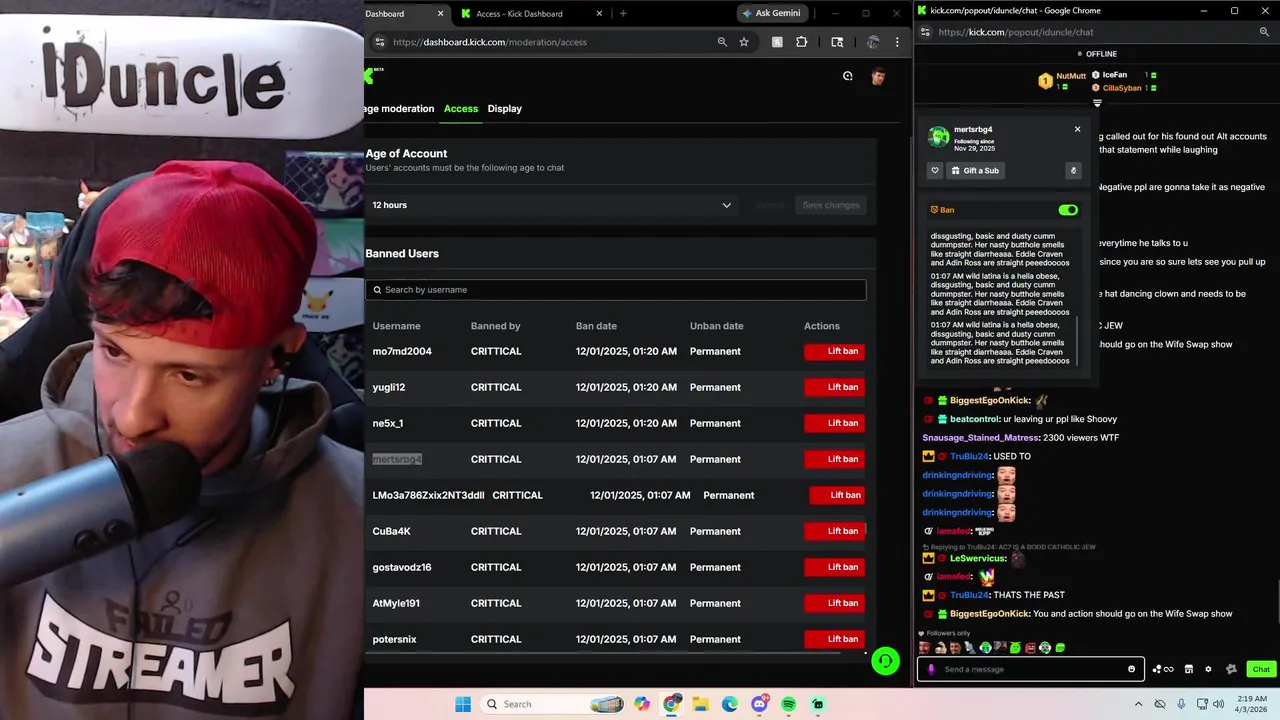Open the chat shop icon
The width and height of the screenshot is (1280, 720).
(1189, 669)
